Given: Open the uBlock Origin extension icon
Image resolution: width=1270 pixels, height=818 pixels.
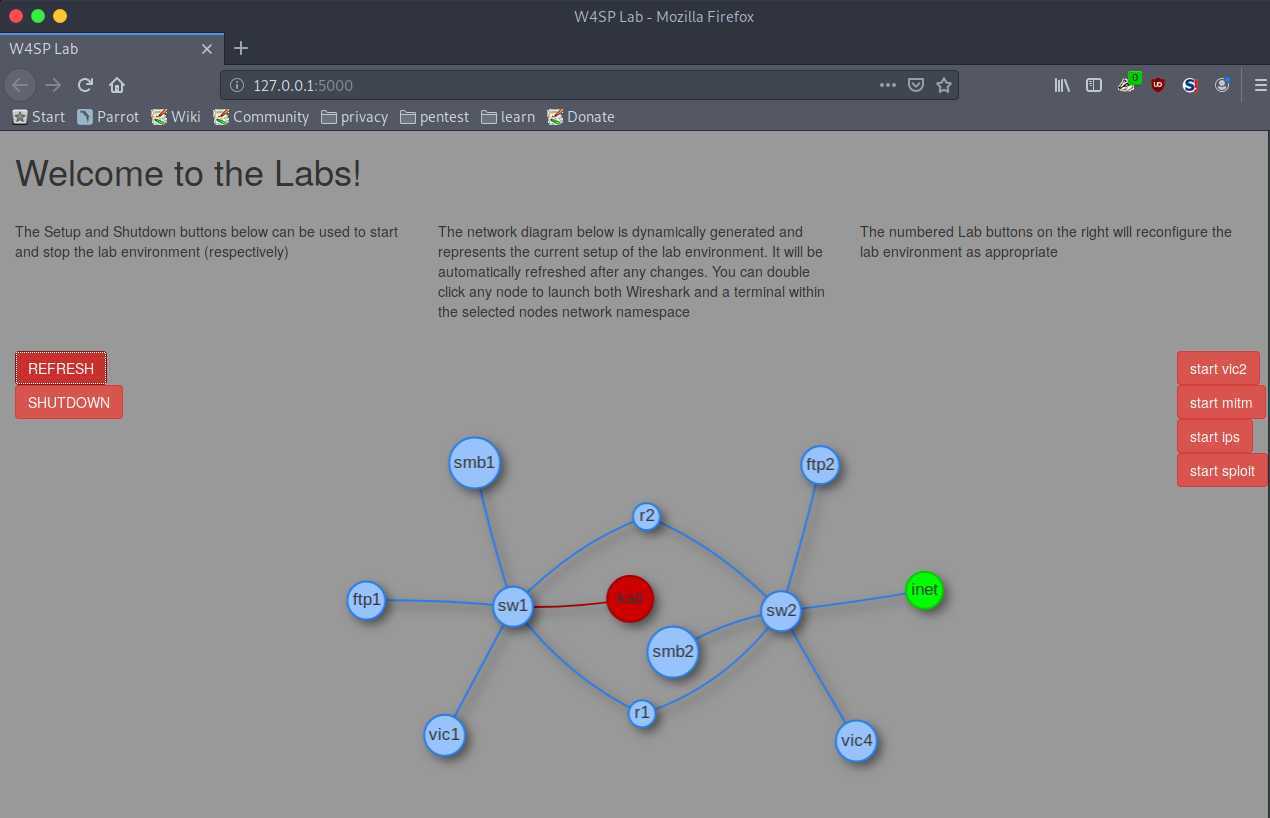Looking at the screenshot, I should (x=1158, y=85).
